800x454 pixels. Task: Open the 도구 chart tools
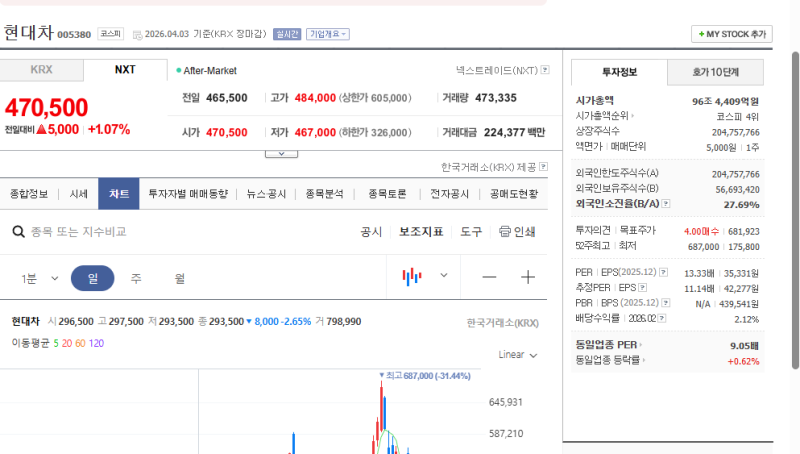tap(471, 232)
